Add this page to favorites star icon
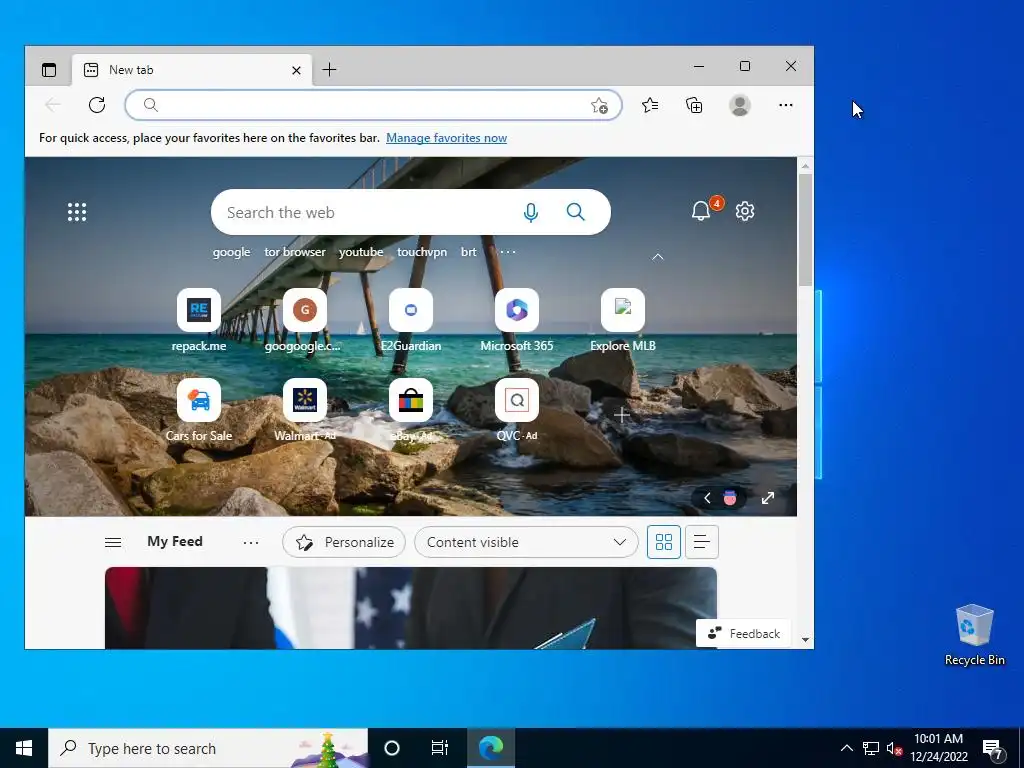Image resolution: width=1024 pixels, height=768 pixels. point(599,106)
